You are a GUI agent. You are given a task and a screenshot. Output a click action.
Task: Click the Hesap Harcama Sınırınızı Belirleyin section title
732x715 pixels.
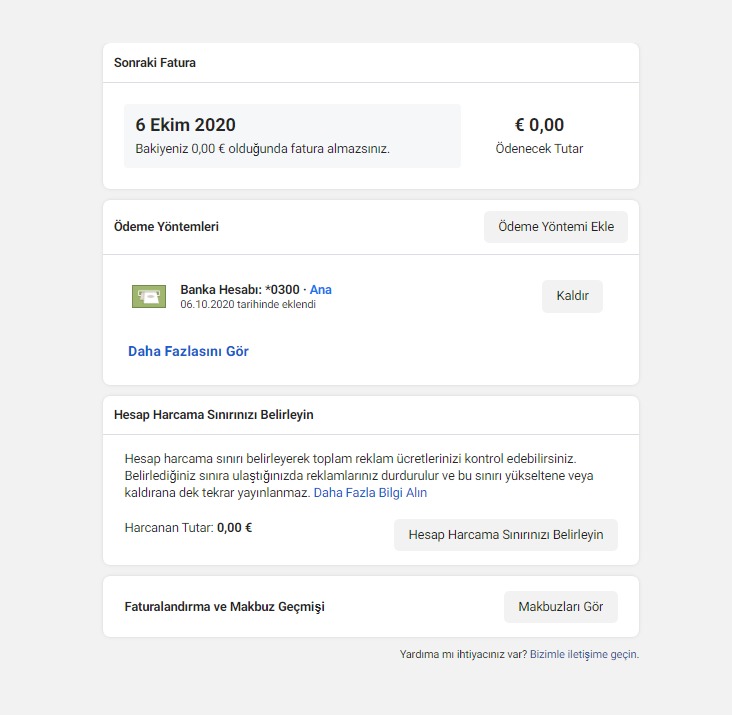tap(214, 415)
